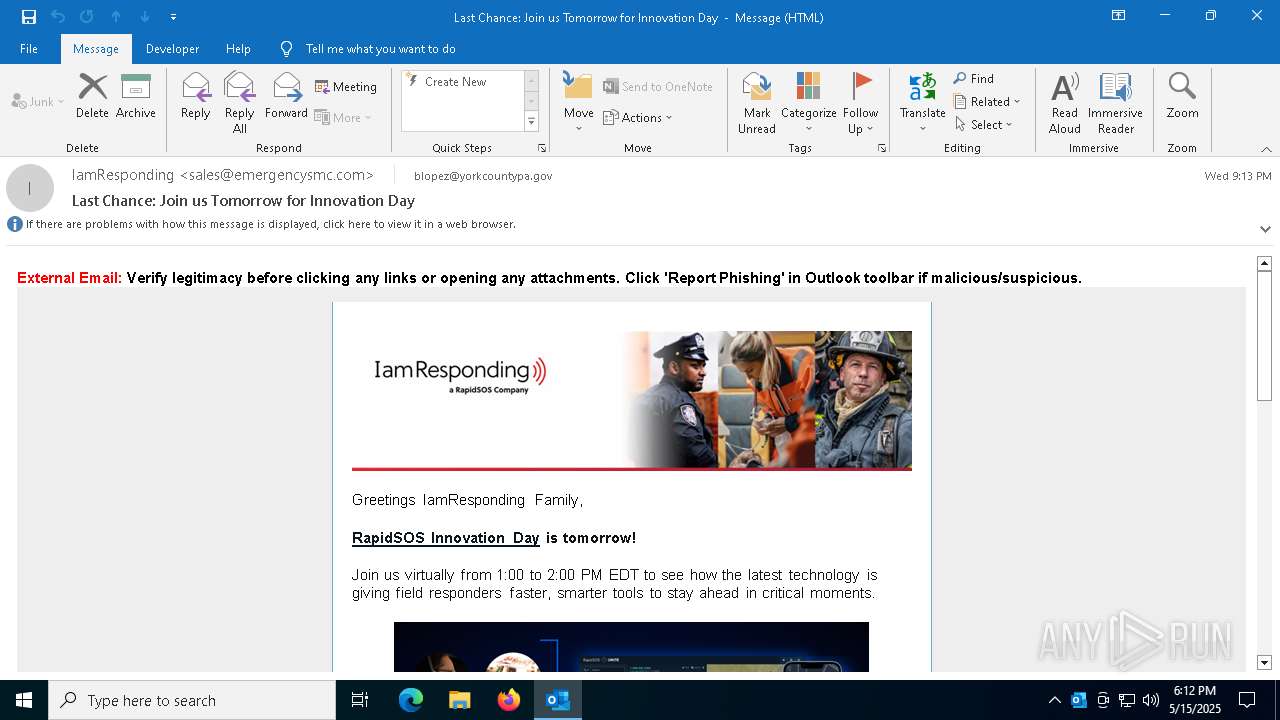Open the Categorize color menu
1280x720 pixels.
point(808,103)
